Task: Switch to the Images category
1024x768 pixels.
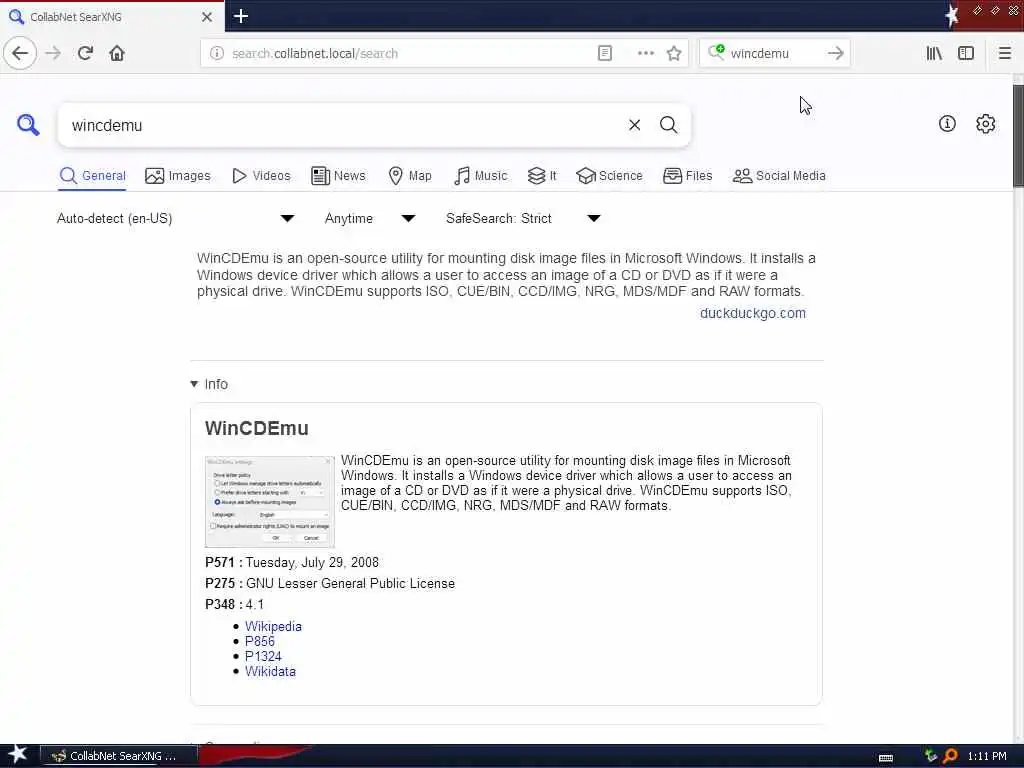Action: tap(178, 176)
